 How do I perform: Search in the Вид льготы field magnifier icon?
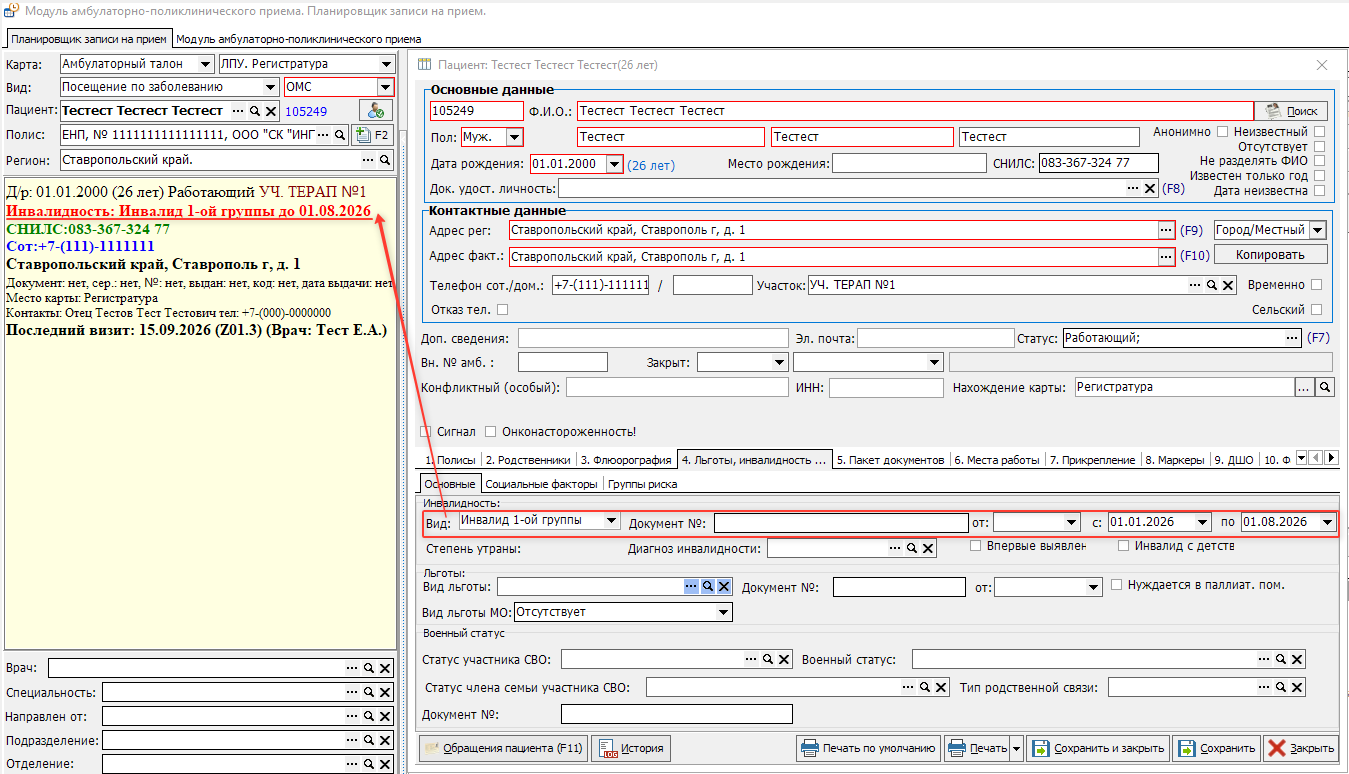[x=707, y=587]
